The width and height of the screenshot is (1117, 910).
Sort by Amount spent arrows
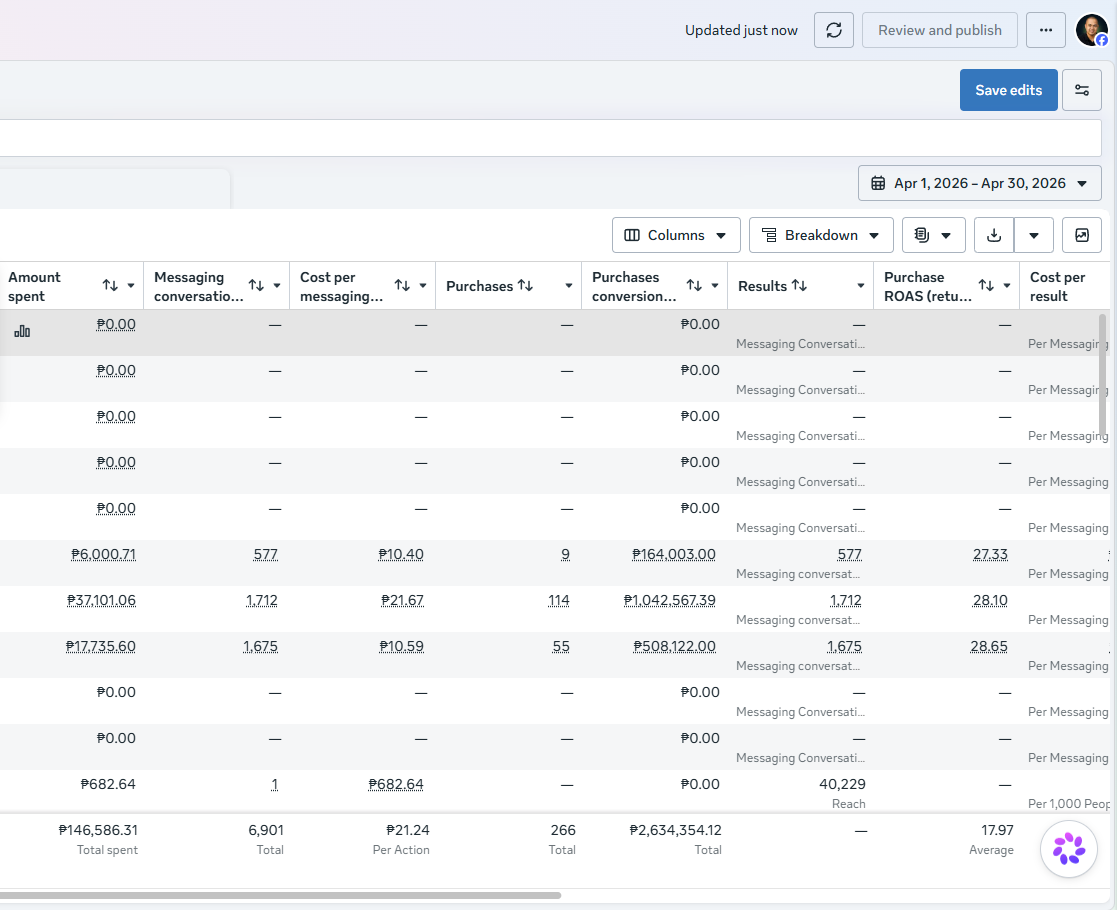click(110, 285)
